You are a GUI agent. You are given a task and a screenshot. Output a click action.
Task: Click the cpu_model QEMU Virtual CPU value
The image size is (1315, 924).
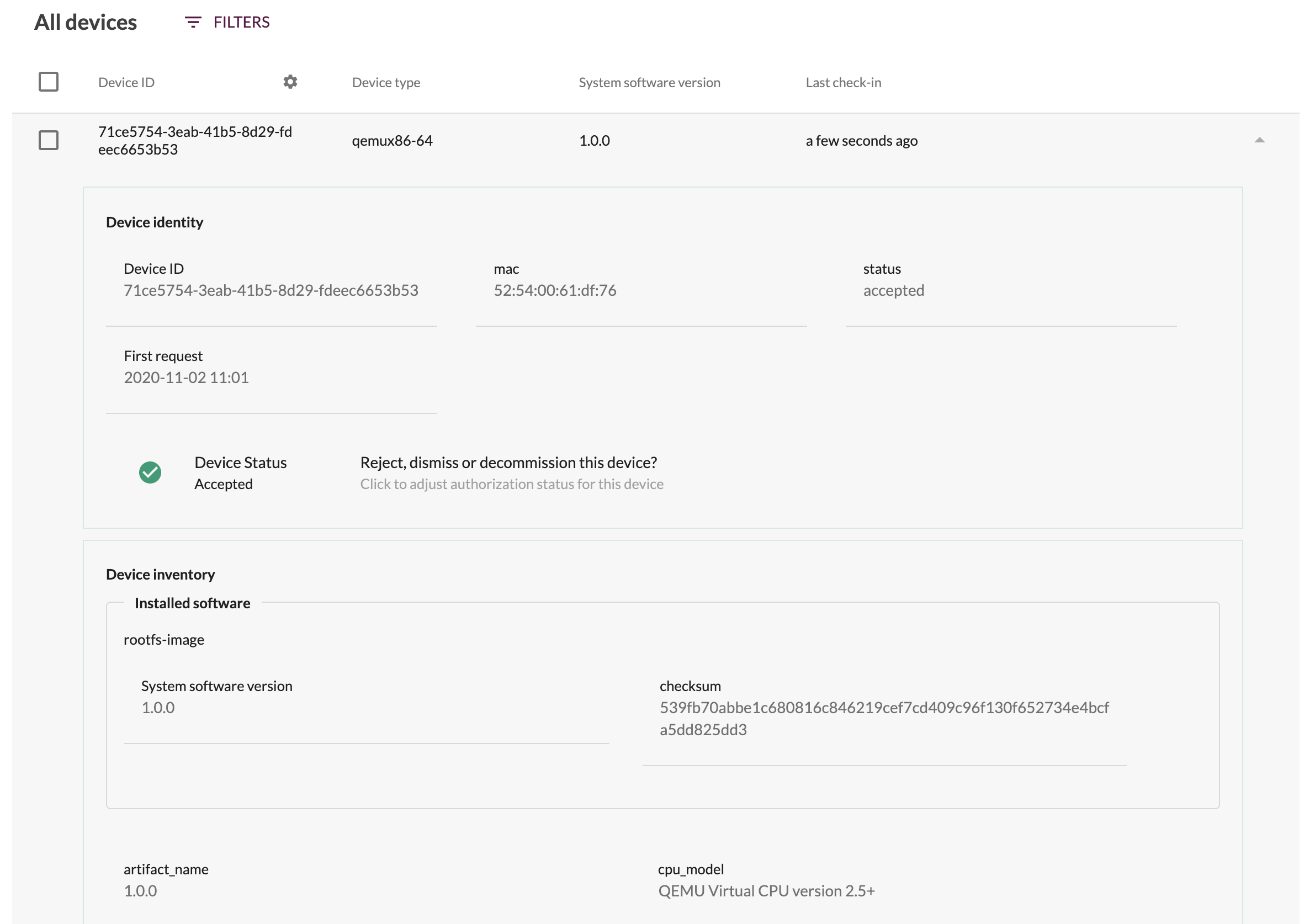pyautogui.click(x=766, y=890)
